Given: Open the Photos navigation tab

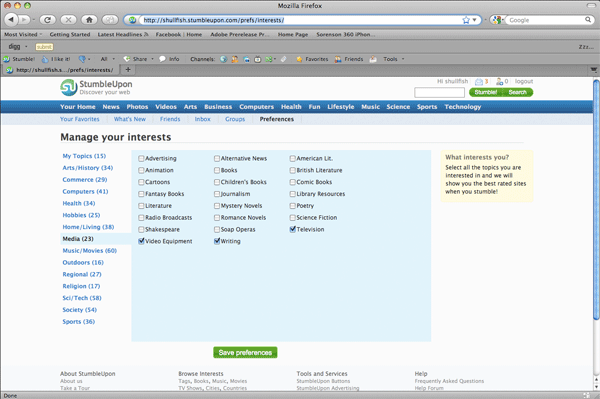Looking at the screenshot, I should tap(137, 107).
